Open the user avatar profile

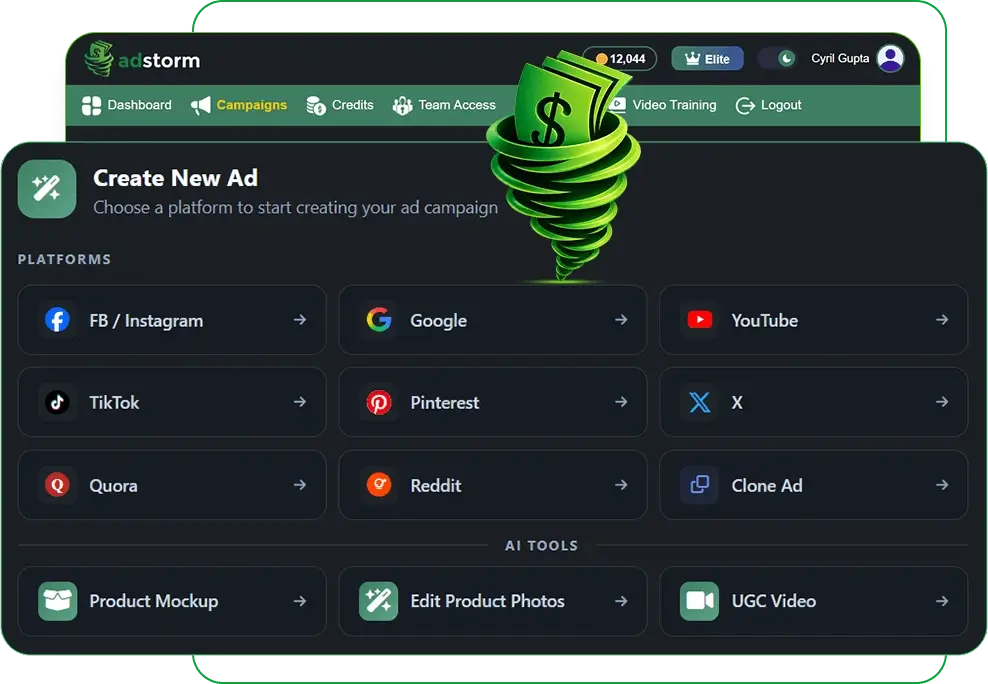click(890, 58)
